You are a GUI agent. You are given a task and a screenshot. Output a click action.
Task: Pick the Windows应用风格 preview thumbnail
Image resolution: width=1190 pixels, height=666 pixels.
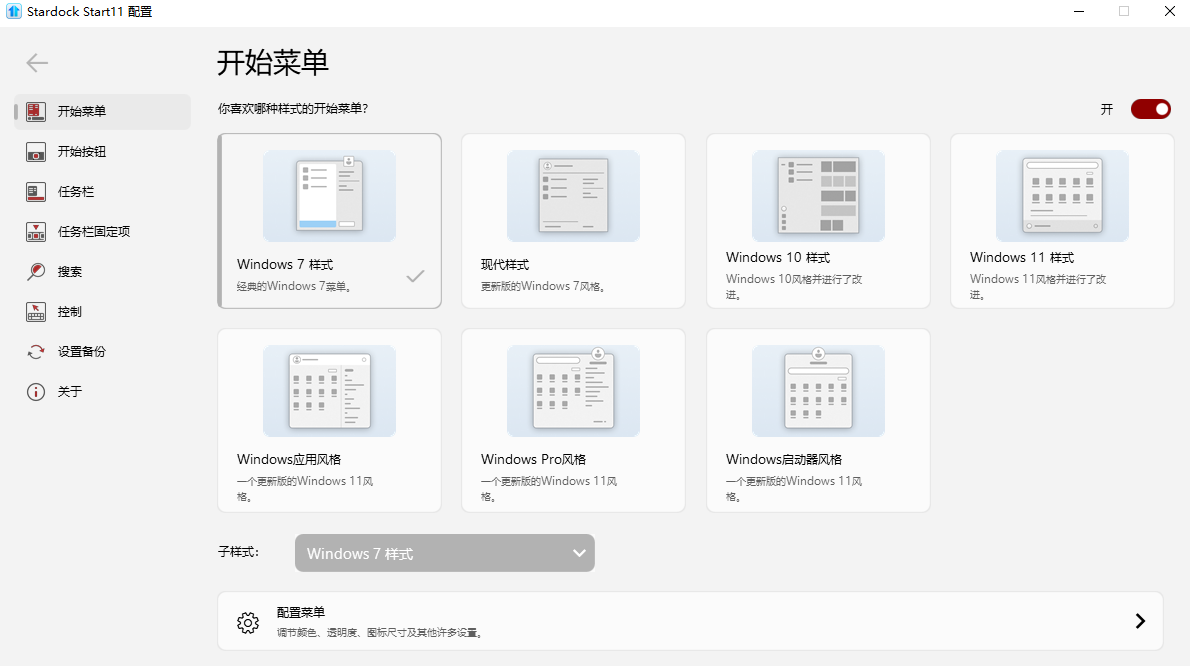click(329, 391)
